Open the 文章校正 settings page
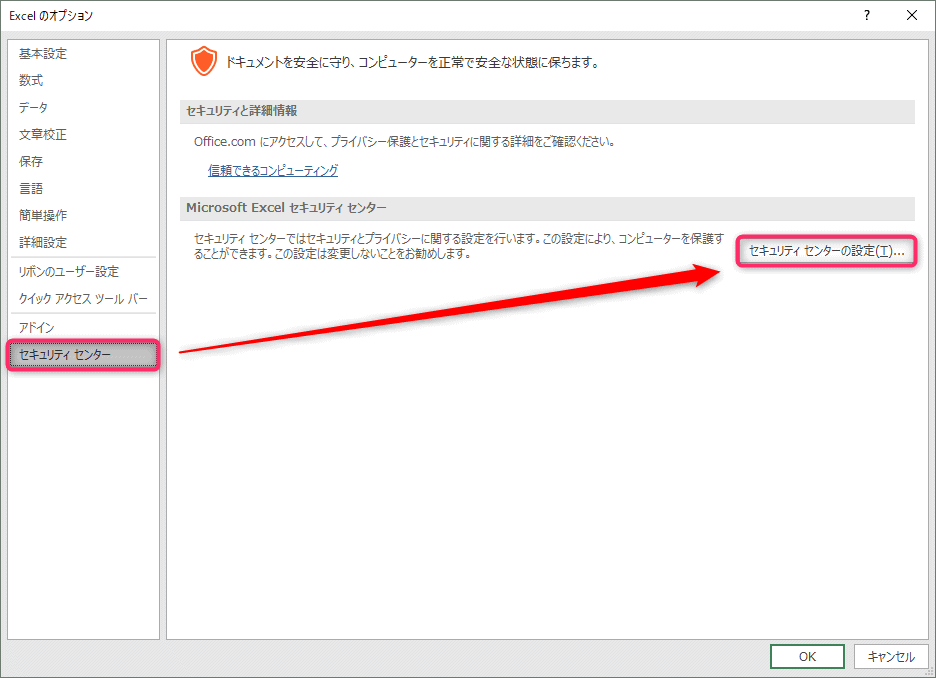Image resolution: width=936 pixels, height=678 pixels. [43, 135]
